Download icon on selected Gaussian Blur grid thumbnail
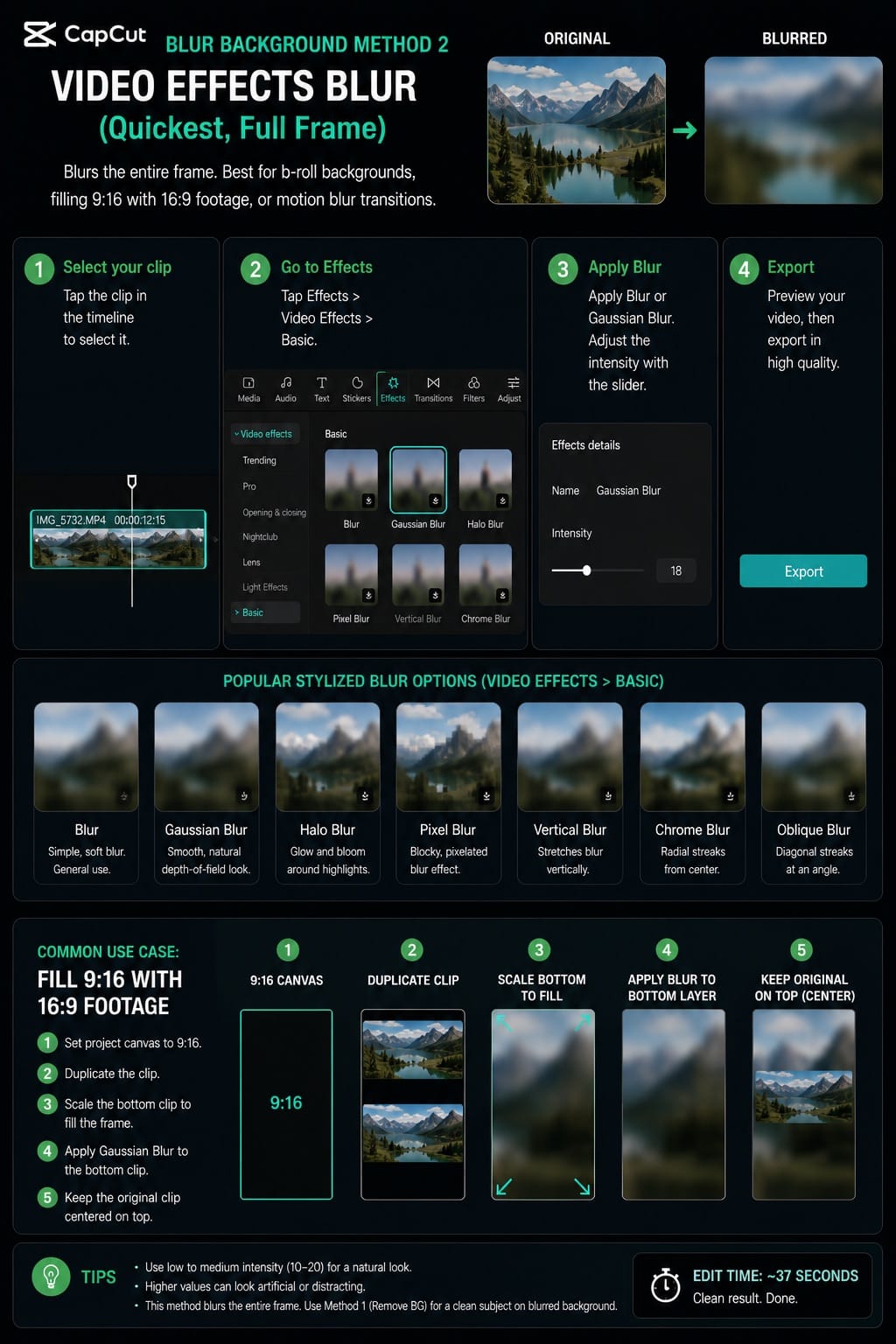The height and width of the screenshot is (1344, 896). (x=435, y=500)
